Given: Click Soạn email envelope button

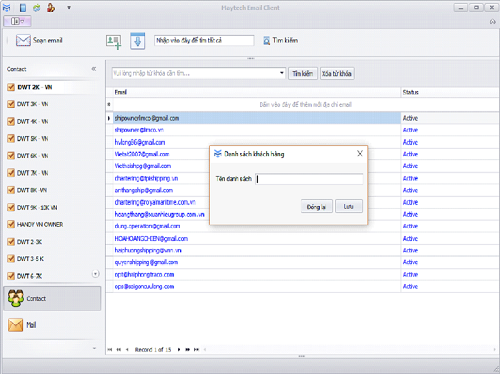Looking at the screenshot, I should click(39, 40).
